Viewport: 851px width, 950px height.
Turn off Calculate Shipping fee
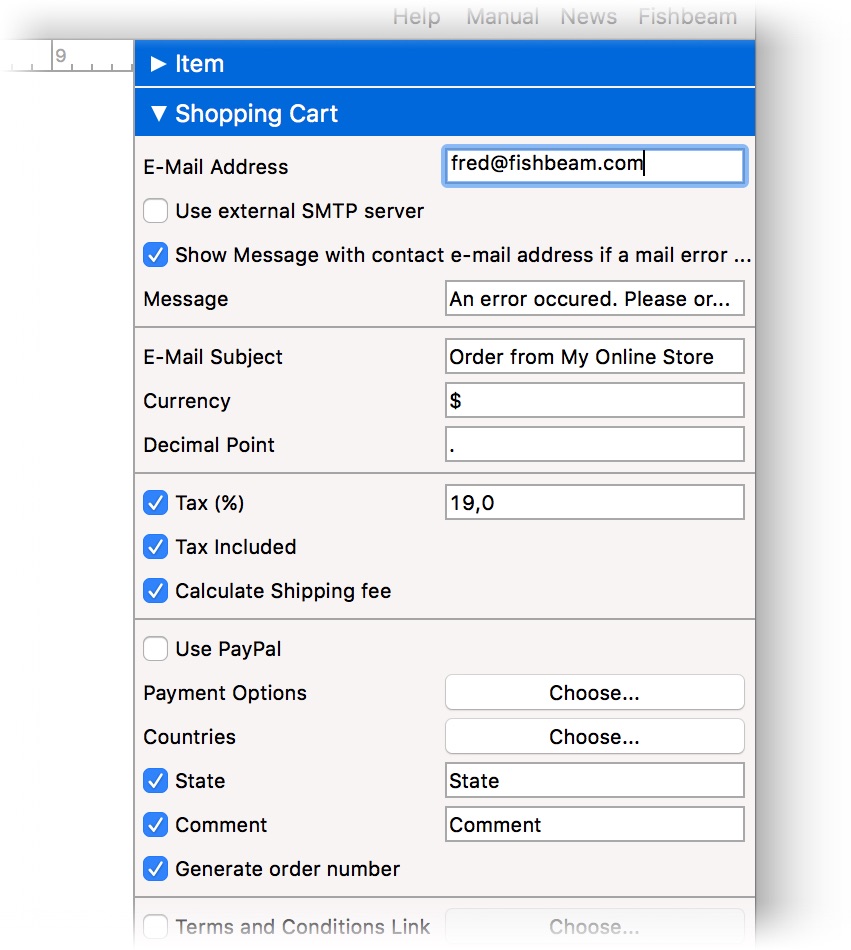coord(155,591)
